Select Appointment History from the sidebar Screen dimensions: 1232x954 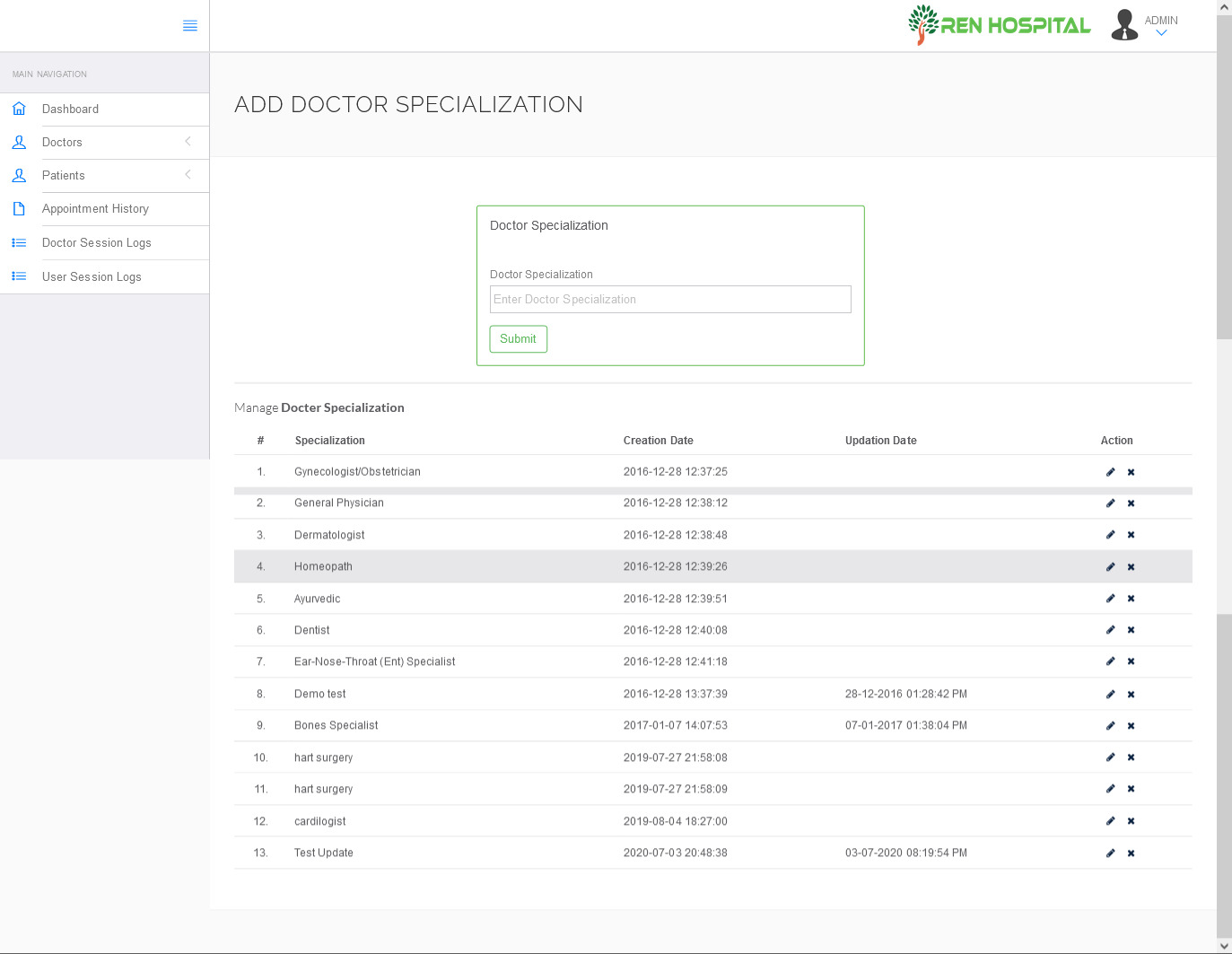94,208
